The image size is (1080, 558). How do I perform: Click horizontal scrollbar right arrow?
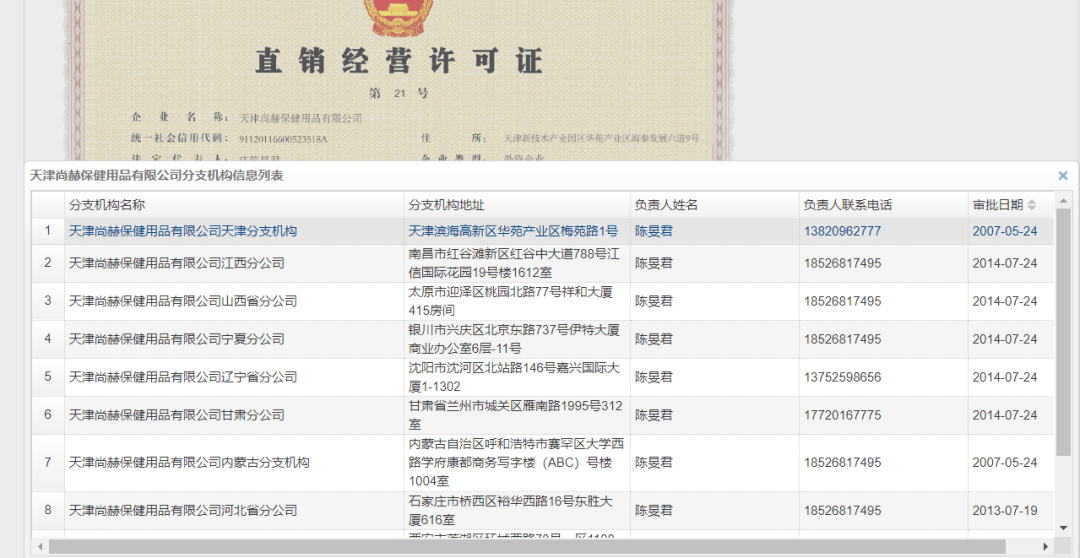[1046, 547]
